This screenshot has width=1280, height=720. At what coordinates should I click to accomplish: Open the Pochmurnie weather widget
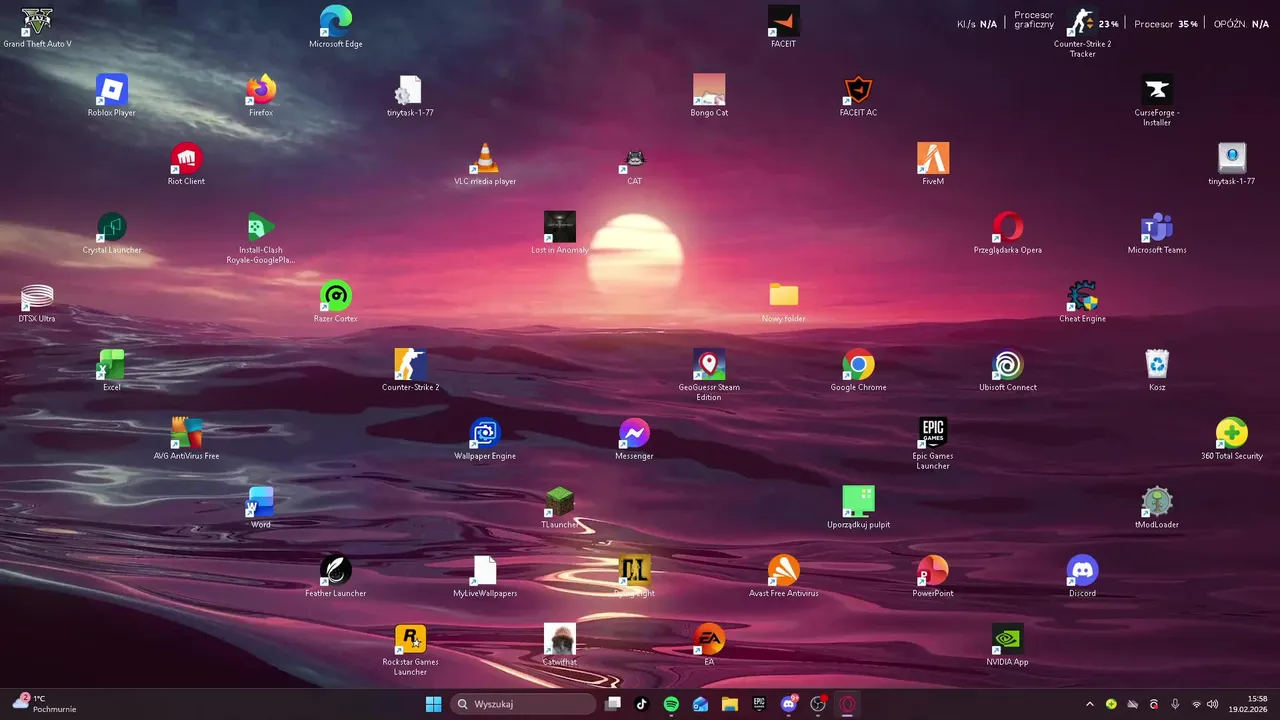click(x=45, y=704)
